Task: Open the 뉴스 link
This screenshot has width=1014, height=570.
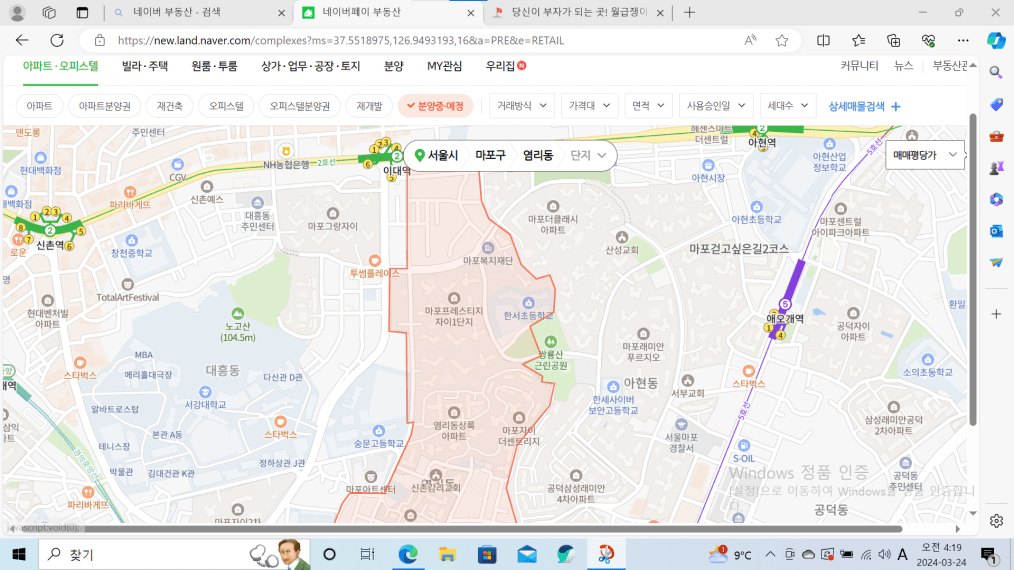Action: 903,66
